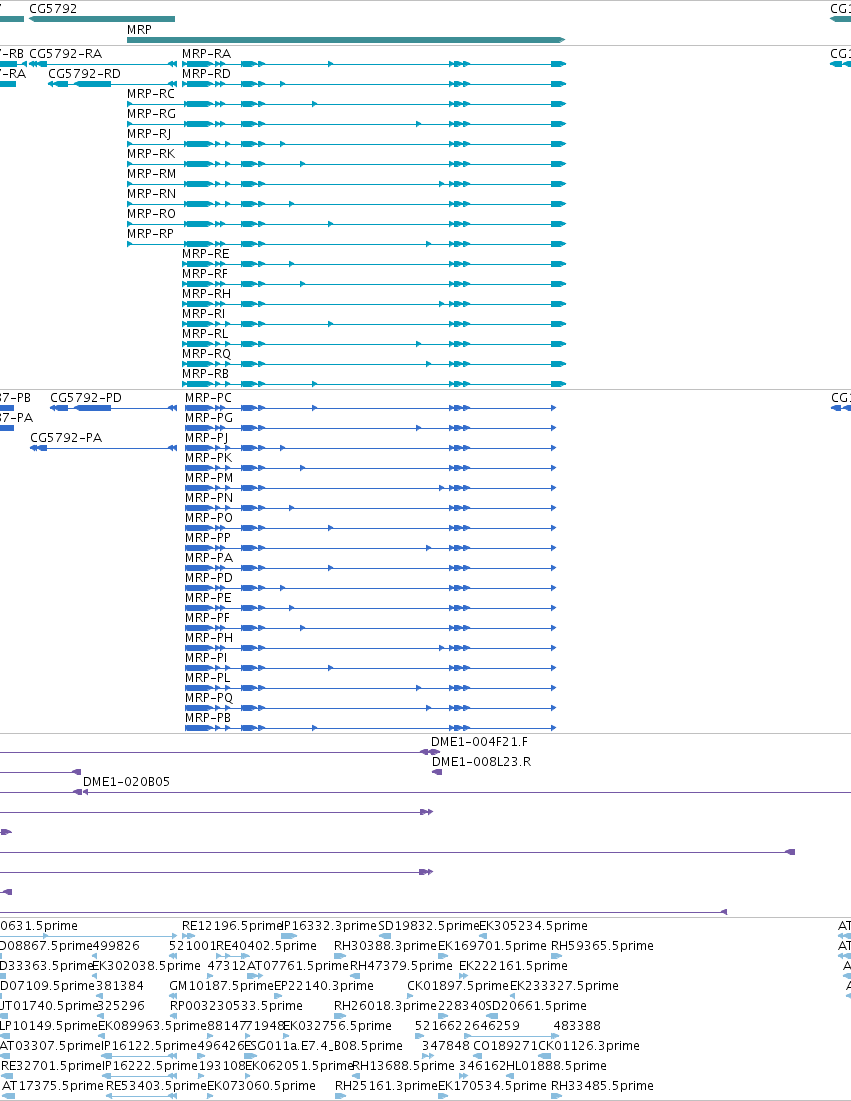Select transcript MRP-RJ label
Viewport: 851px width, 1101px height.
149,133
